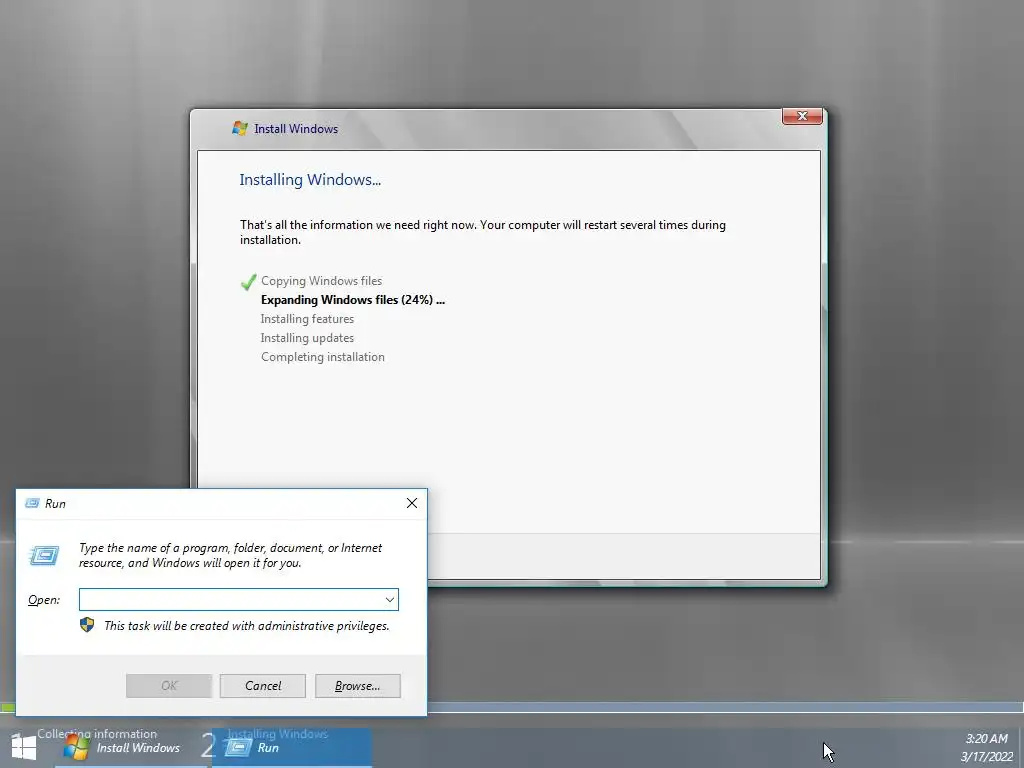The width and height of the screenshot is (1024, 768).
Task: Open the Browse... file picker
Action: [x=357, y=686]
